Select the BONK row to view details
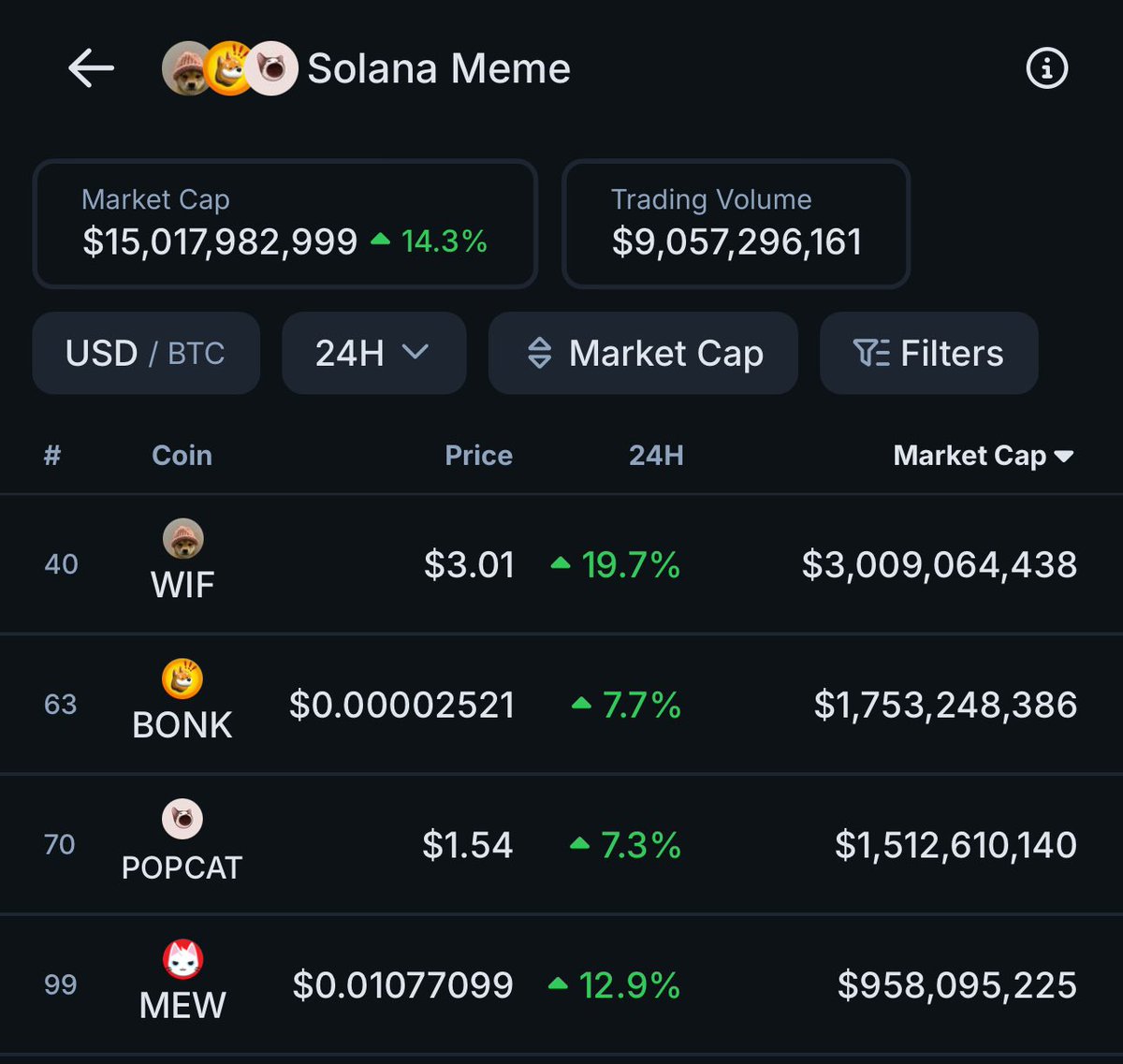The width and height of the screenshot is (1123, 1064). coord(561,704)
